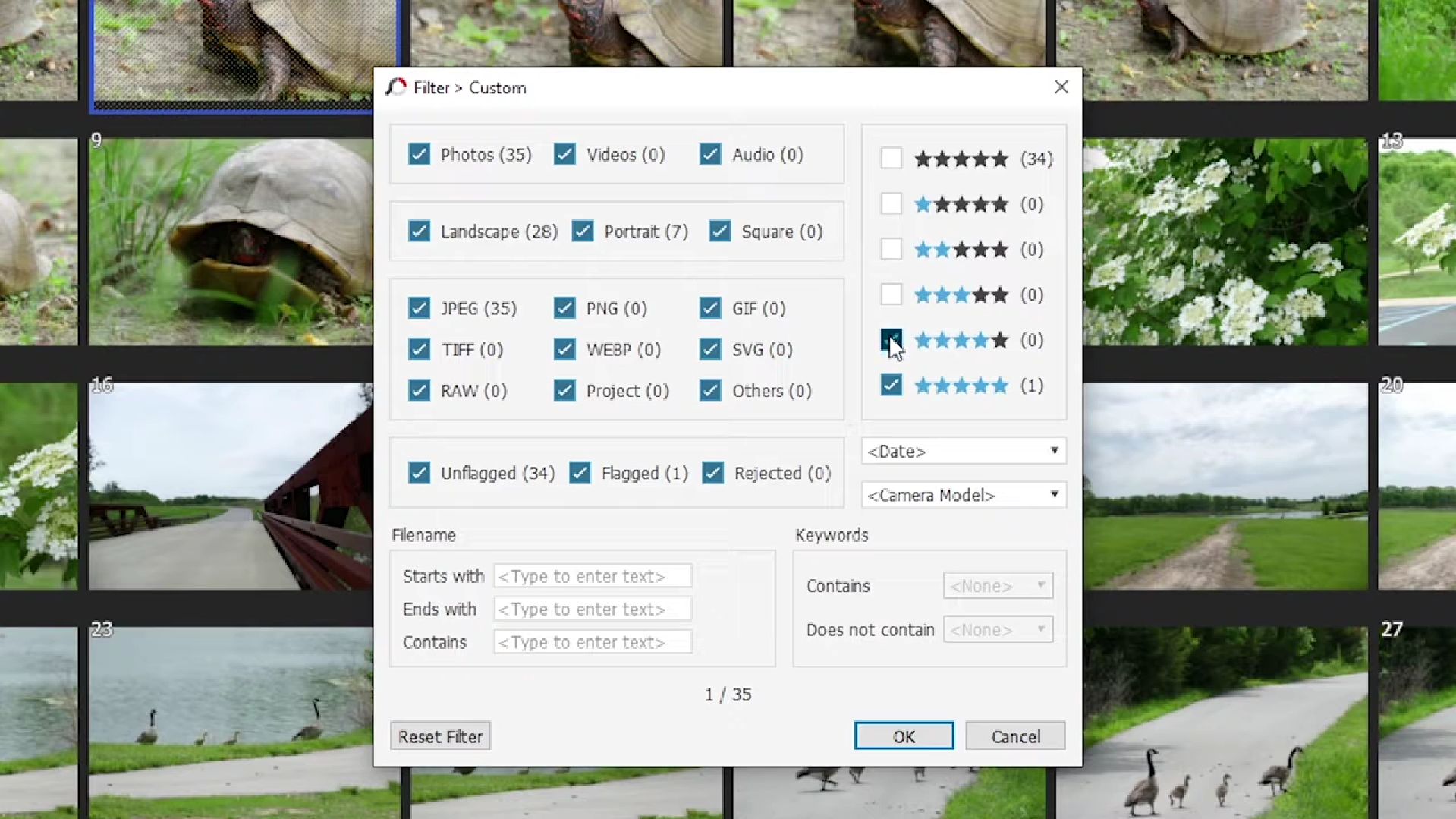The image size is (1456, 819).
Task: Toggle the WEBP (0) format checkbox
Action: (564, 349)
